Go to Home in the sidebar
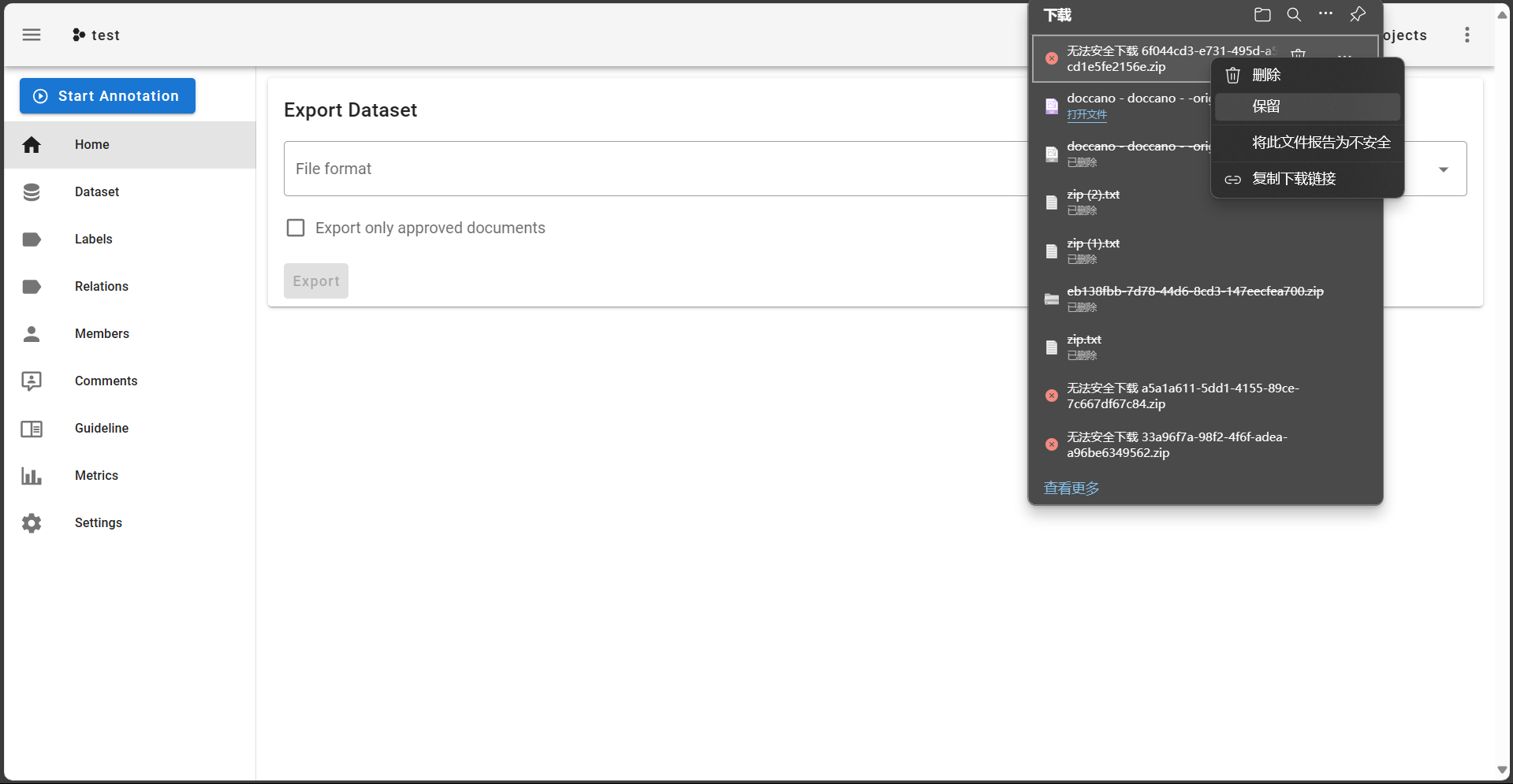 130,145
